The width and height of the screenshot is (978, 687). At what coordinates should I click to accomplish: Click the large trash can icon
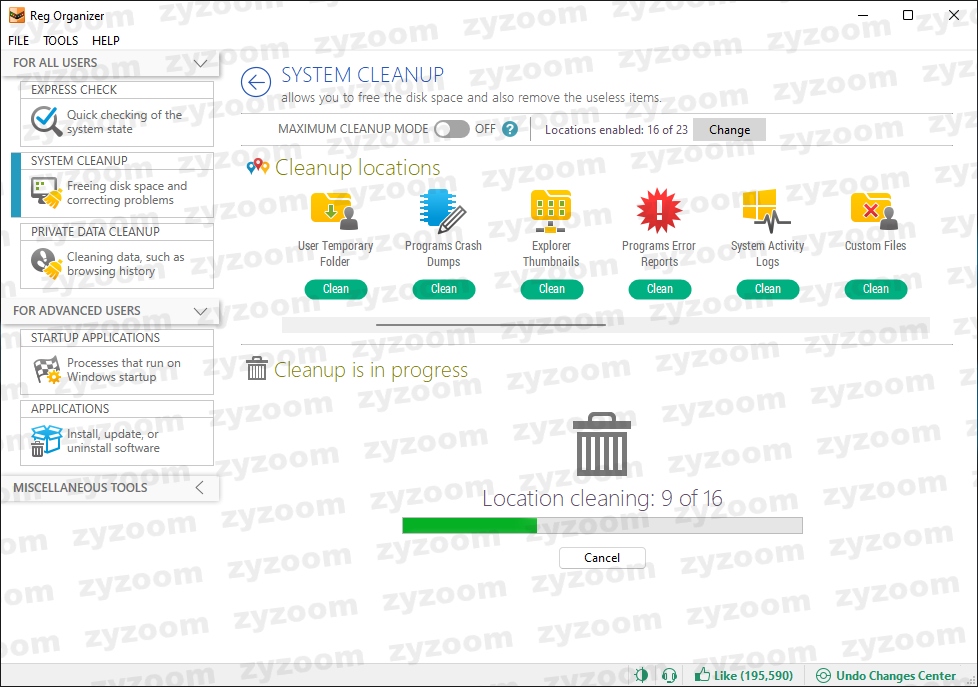pyautogui.click(x=602, y=444)
